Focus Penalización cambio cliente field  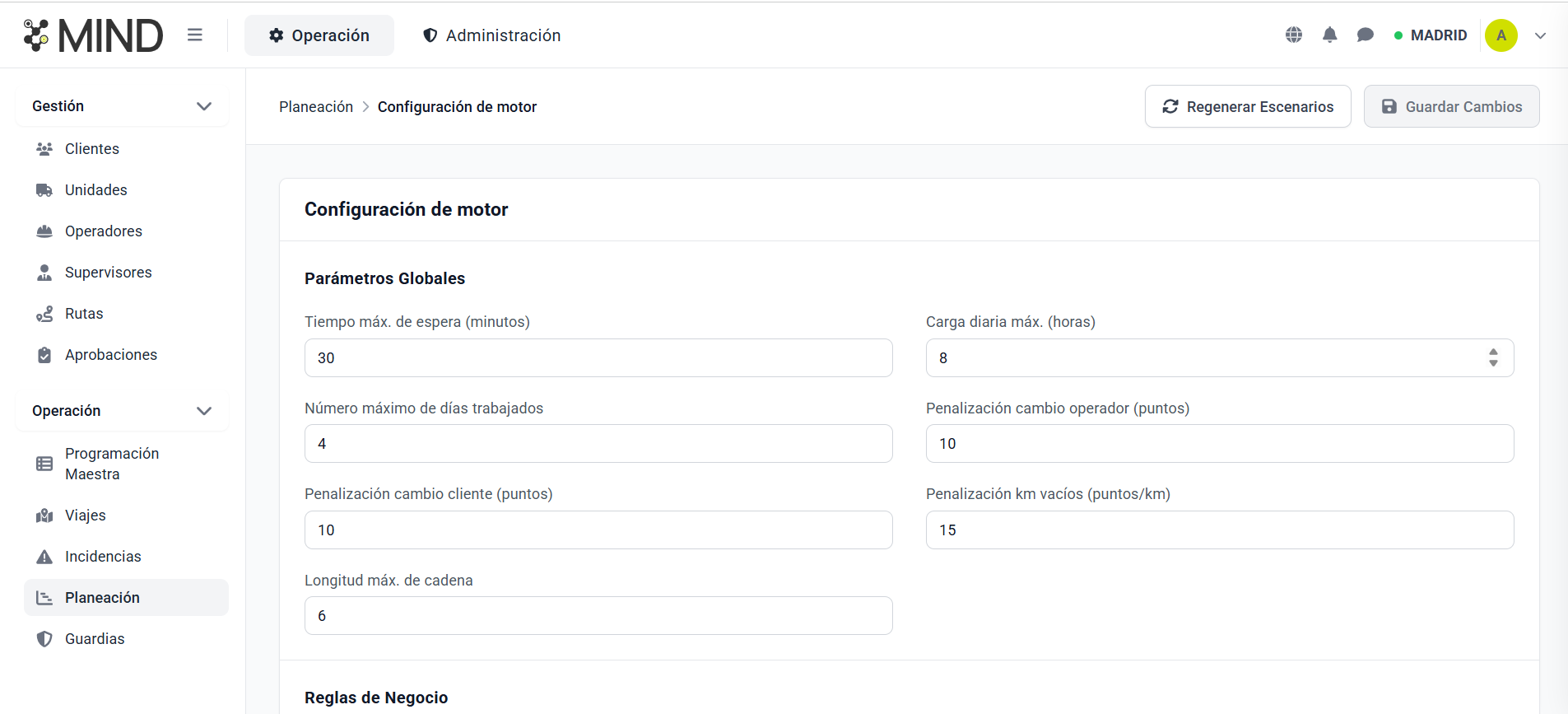(598, 530)
